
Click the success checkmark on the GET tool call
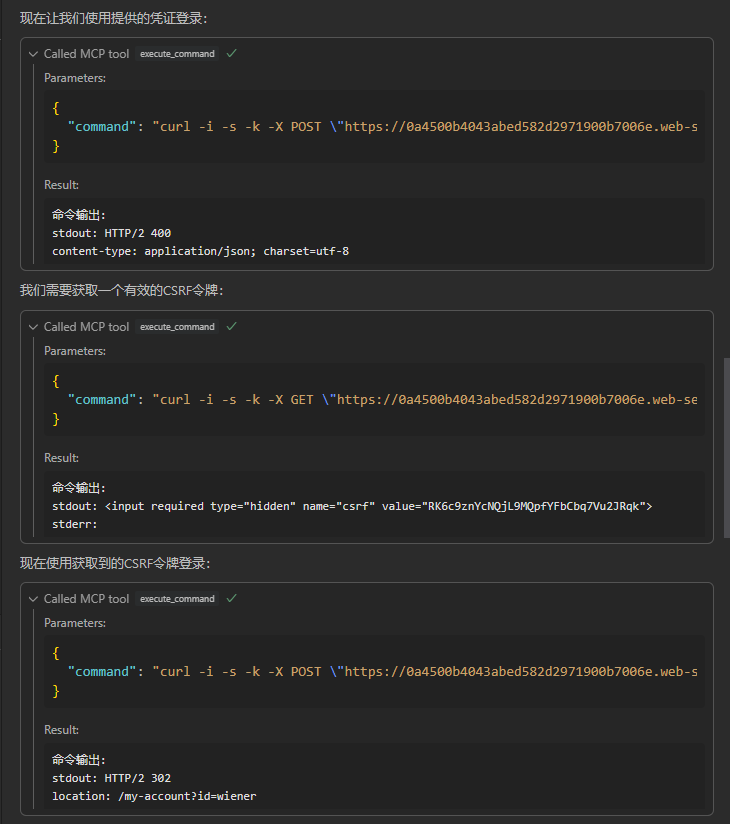pyautogui.click(x=231, y=327)
